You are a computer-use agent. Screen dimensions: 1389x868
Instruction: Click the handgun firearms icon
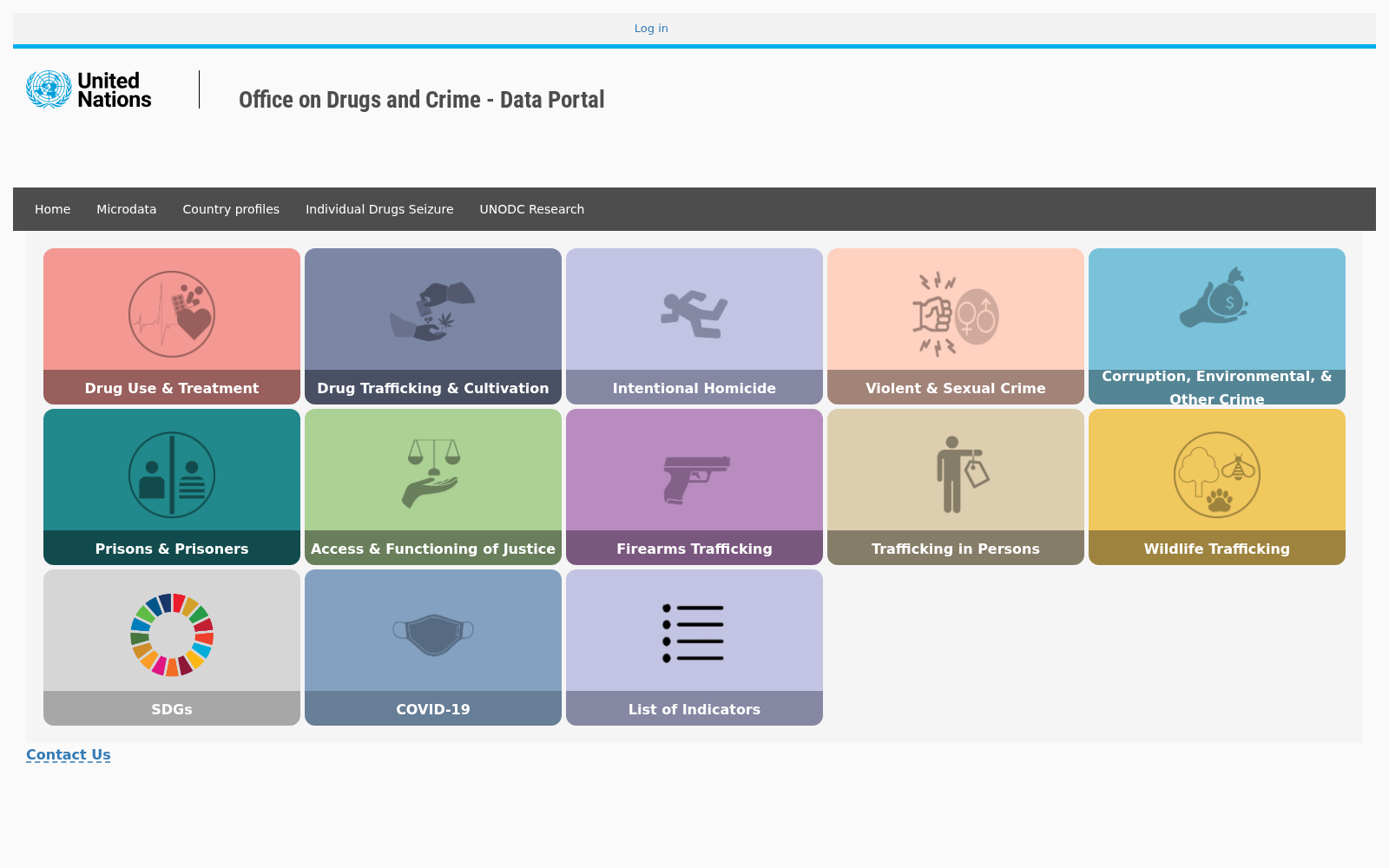tap(696, 479)
